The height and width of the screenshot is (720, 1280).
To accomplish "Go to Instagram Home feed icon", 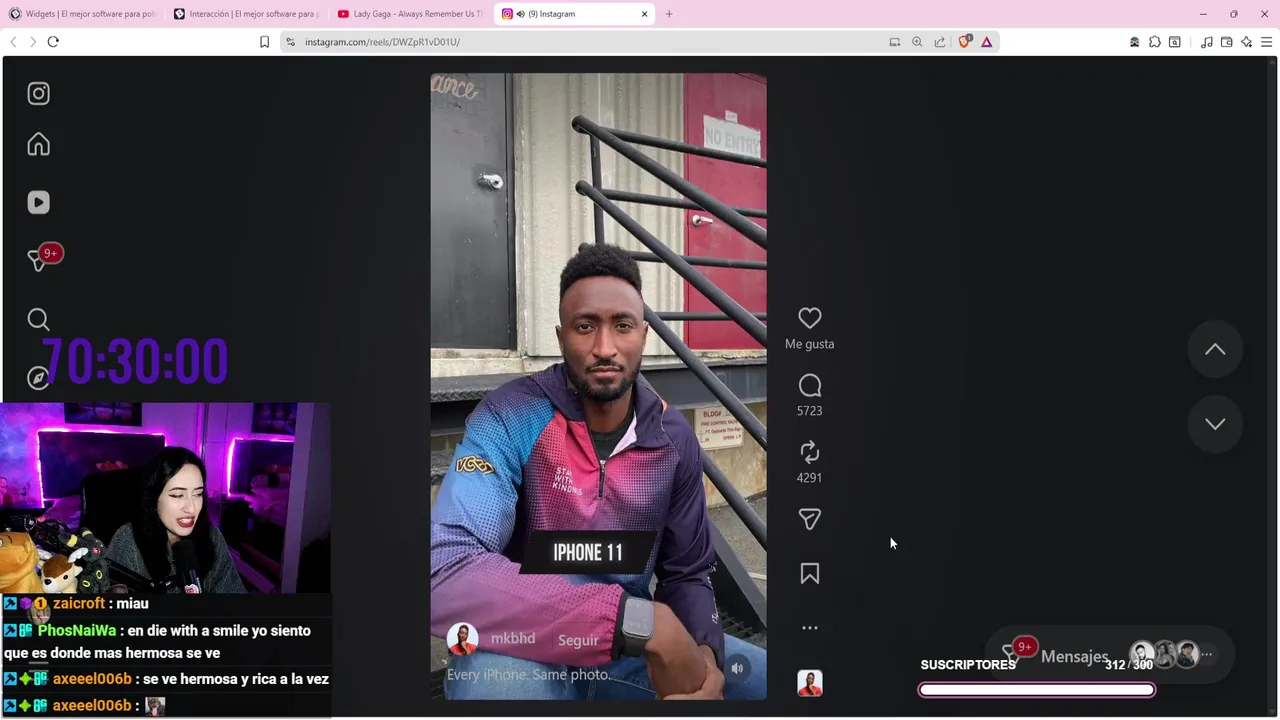I will (38, 144).
